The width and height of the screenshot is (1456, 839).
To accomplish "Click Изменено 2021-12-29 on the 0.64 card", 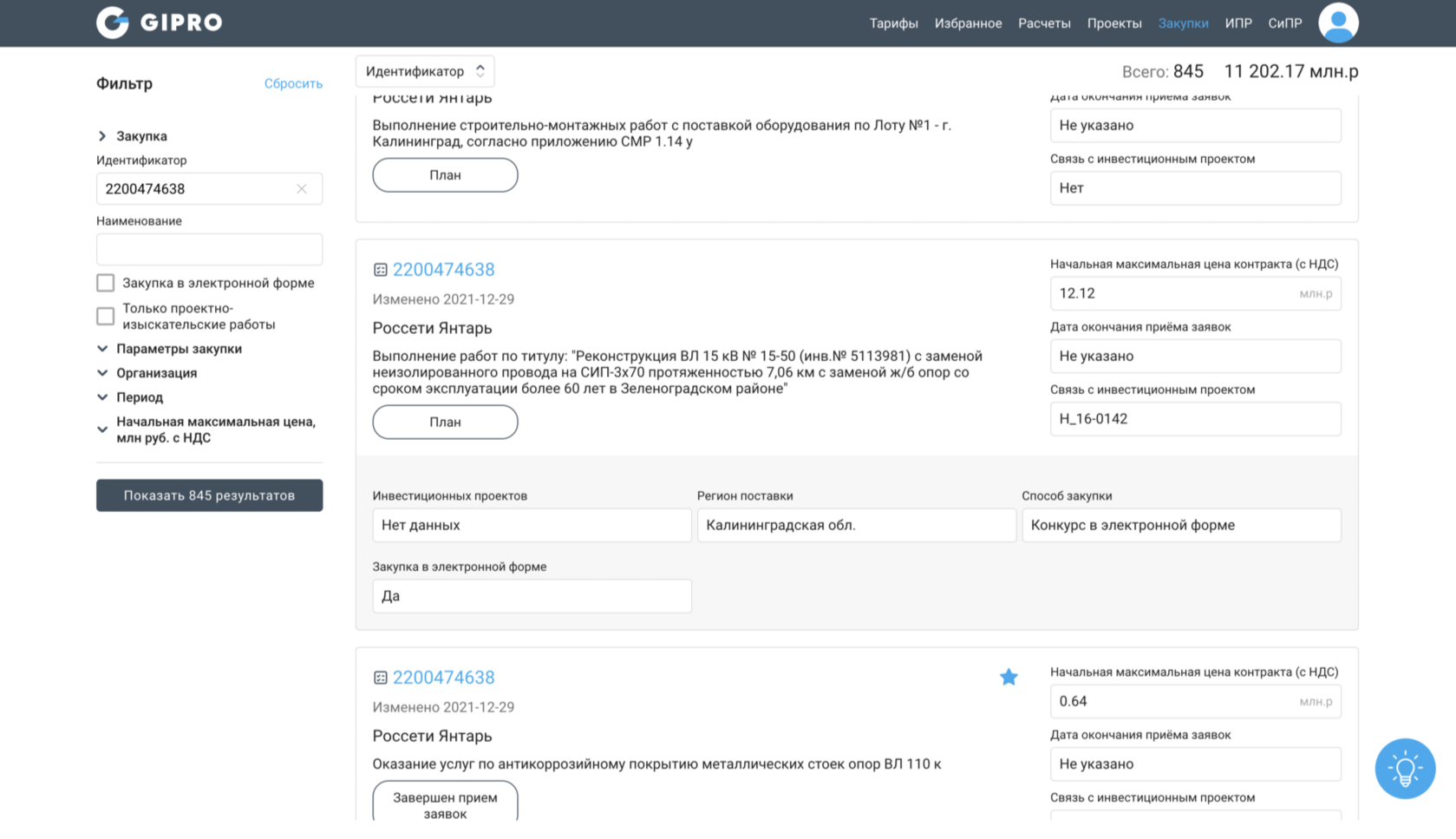I will (443, 707).
